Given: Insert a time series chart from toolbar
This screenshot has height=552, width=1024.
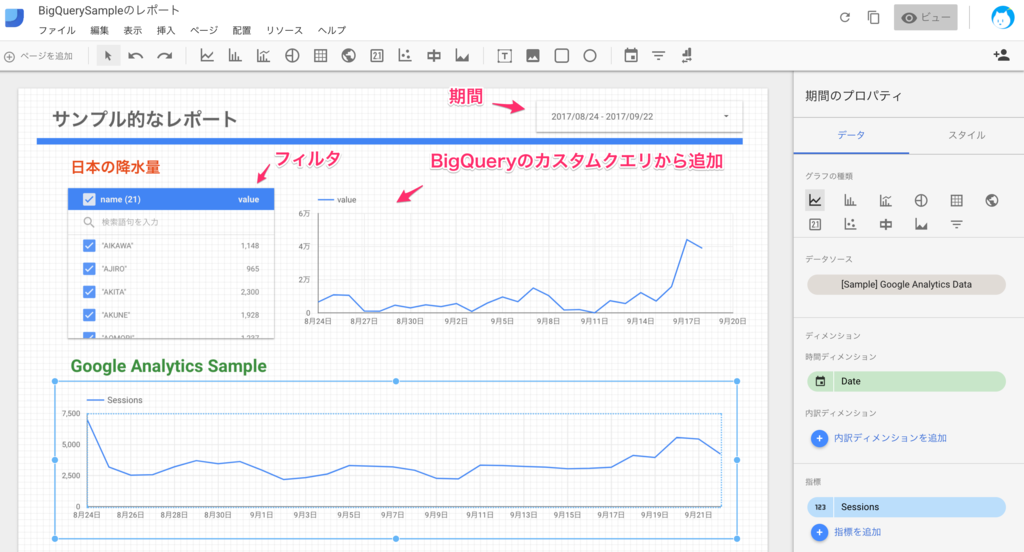Looking at the screenshot, I should (207, 56).
